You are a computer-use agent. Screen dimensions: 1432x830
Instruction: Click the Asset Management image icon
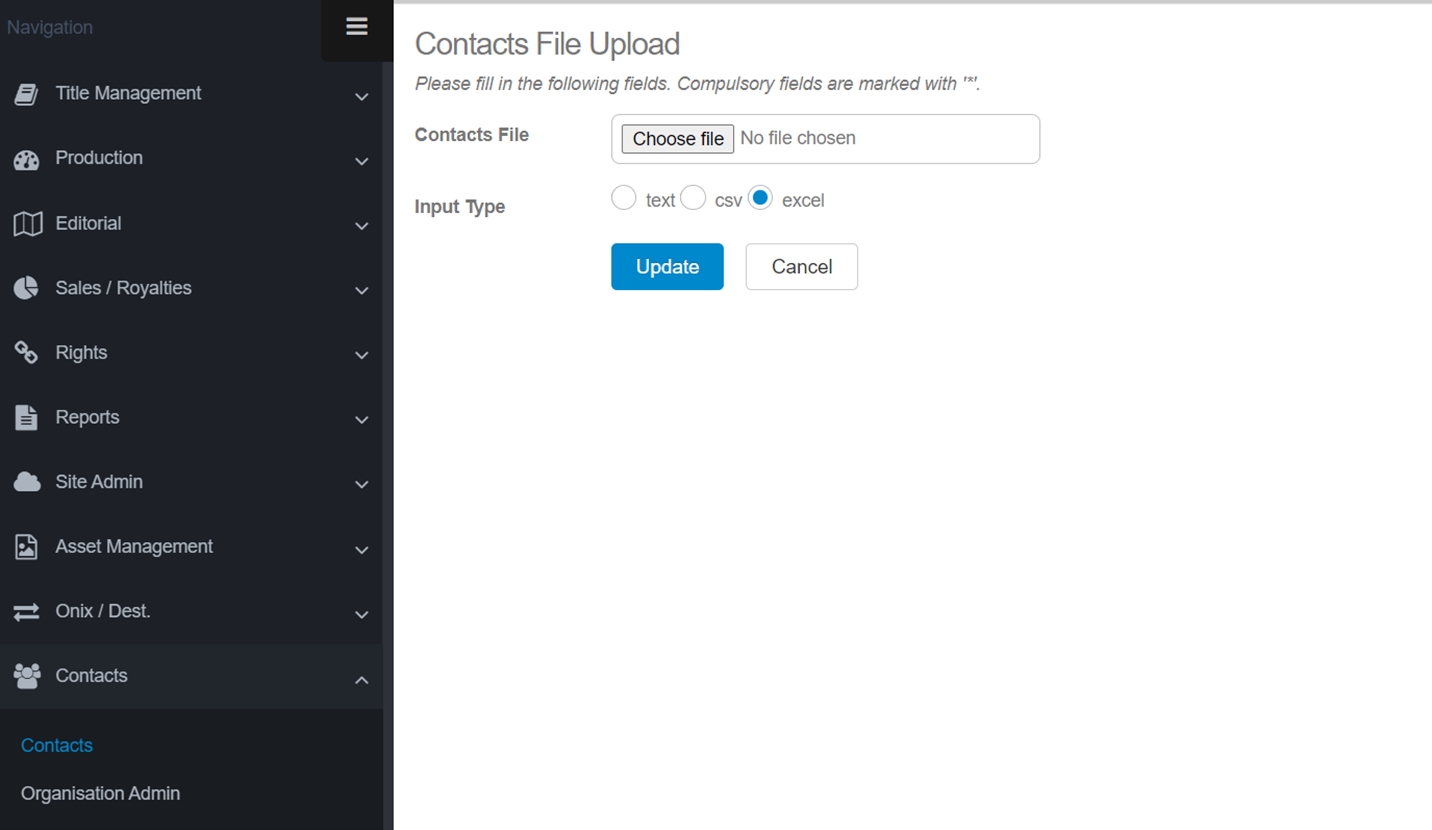pyautogui.click(x=27, y=547)
